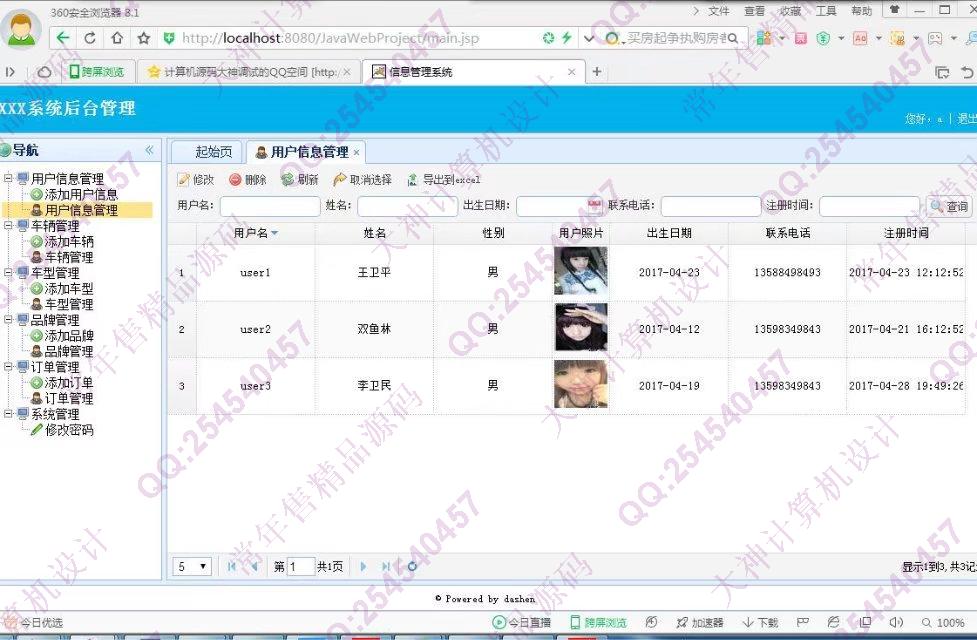Sort by 用户名 column header
Viewport: 977px width, 640px height.
click(255, 233)
